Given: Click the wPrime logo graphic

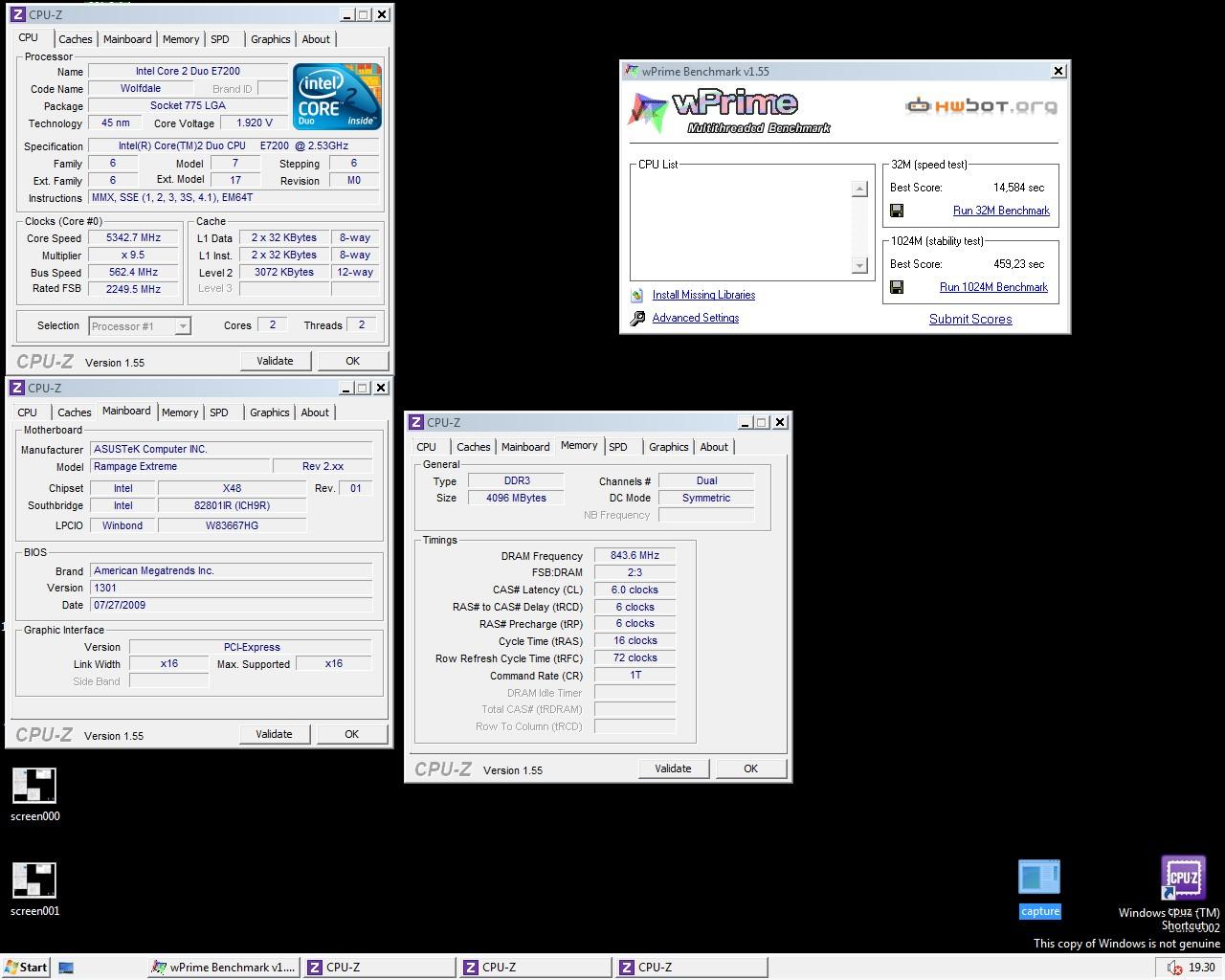Looking at the screenshot, I should [x=729, y=112].
